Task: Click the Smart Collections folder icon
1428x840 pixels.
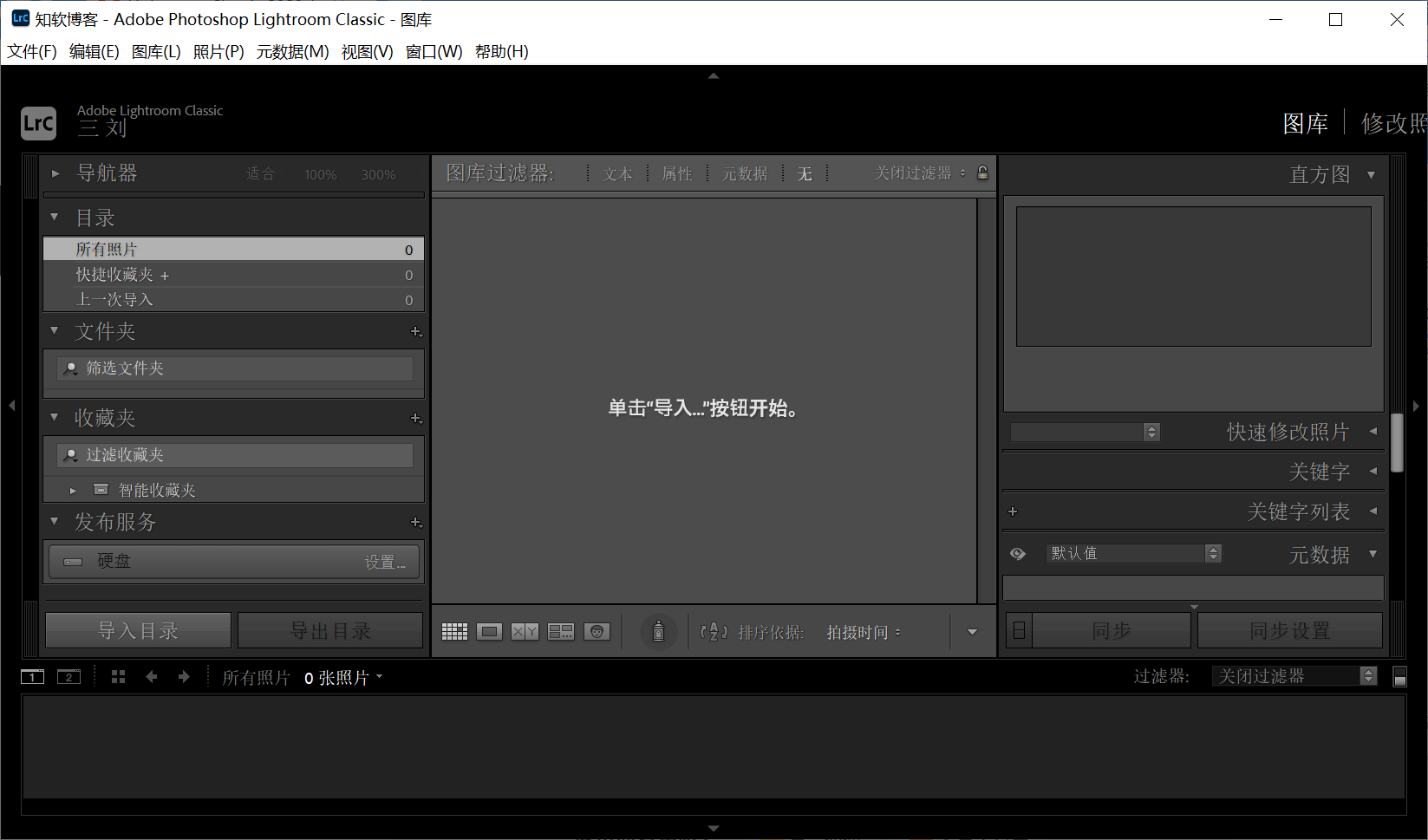Action: (x=101, y=490)
